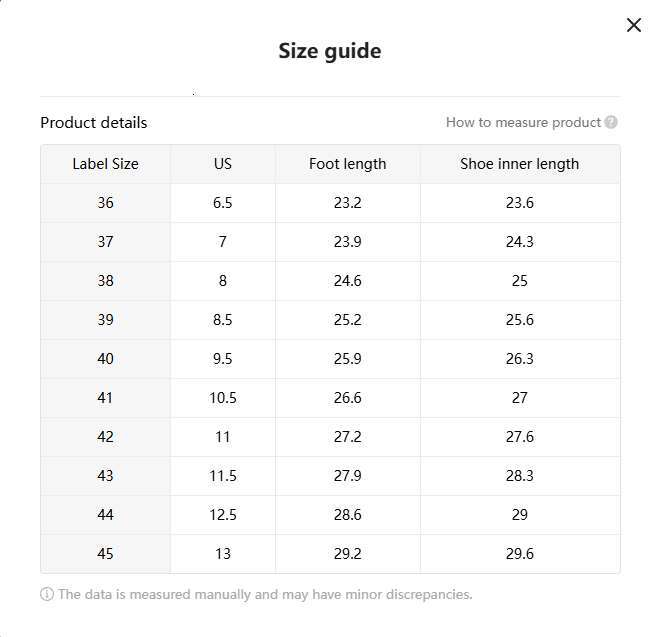This screenshot has height=637, width=657.
Task: Open the How to measure product link
Action: click(523, 122)
